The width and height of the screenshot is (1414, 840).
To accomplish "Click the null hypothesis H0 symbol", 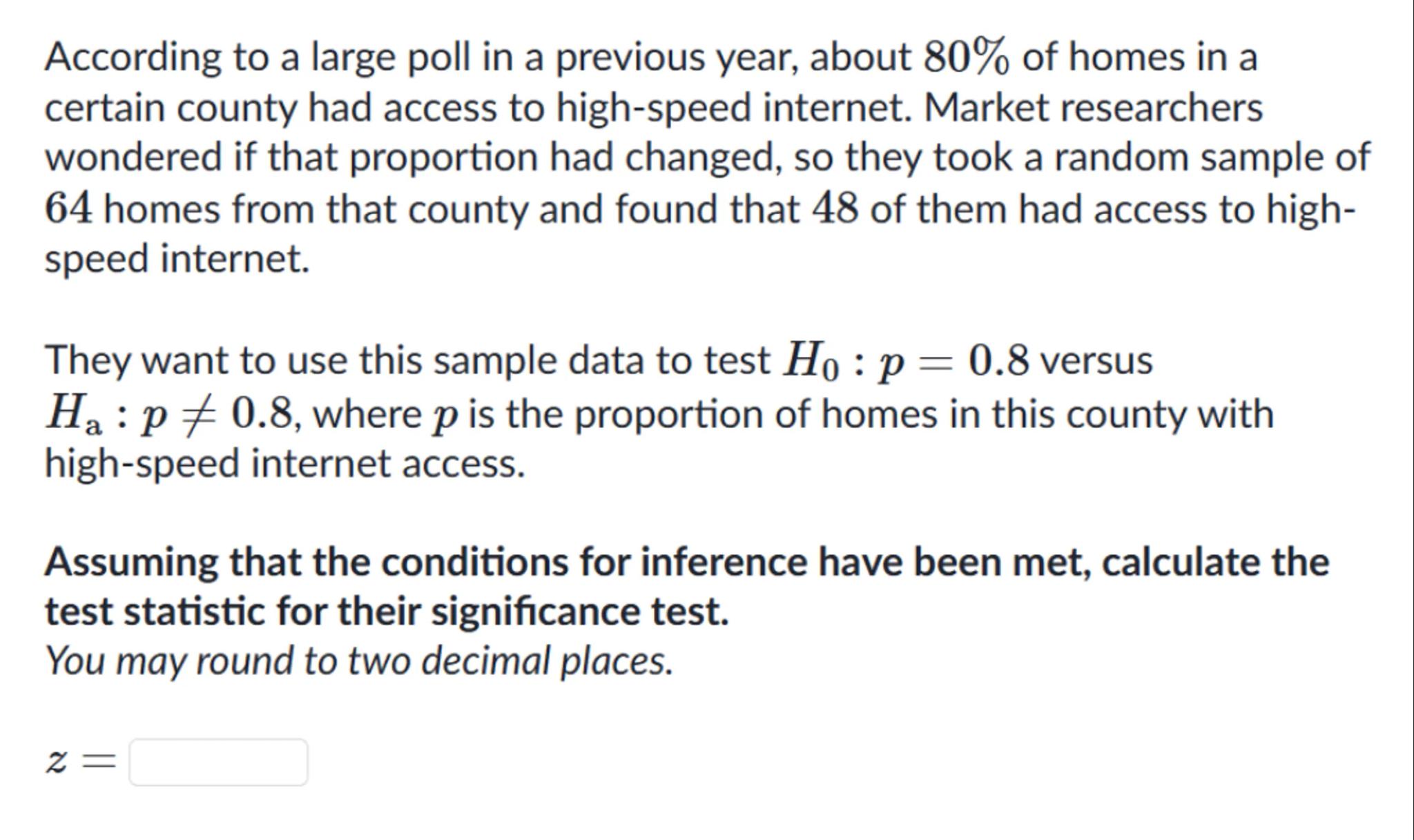I will point(810,361).
